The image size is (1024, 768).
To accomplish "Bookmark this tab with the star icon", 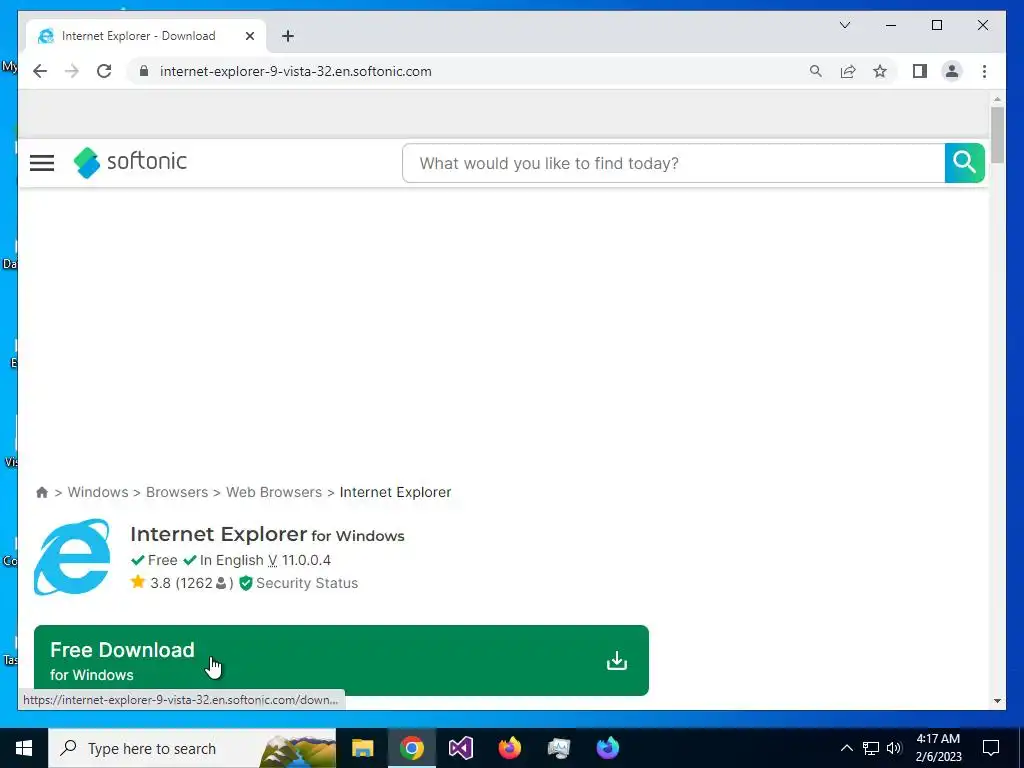I will 880,71.
